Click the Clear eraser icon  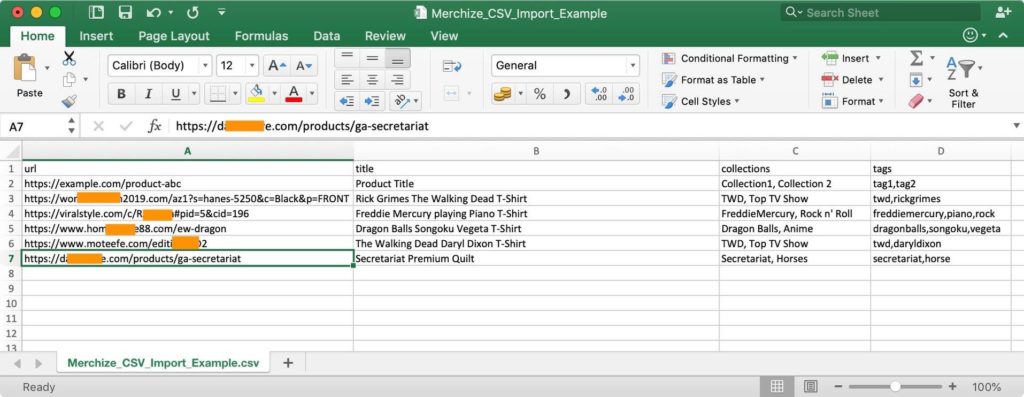[x=916, y=101]
